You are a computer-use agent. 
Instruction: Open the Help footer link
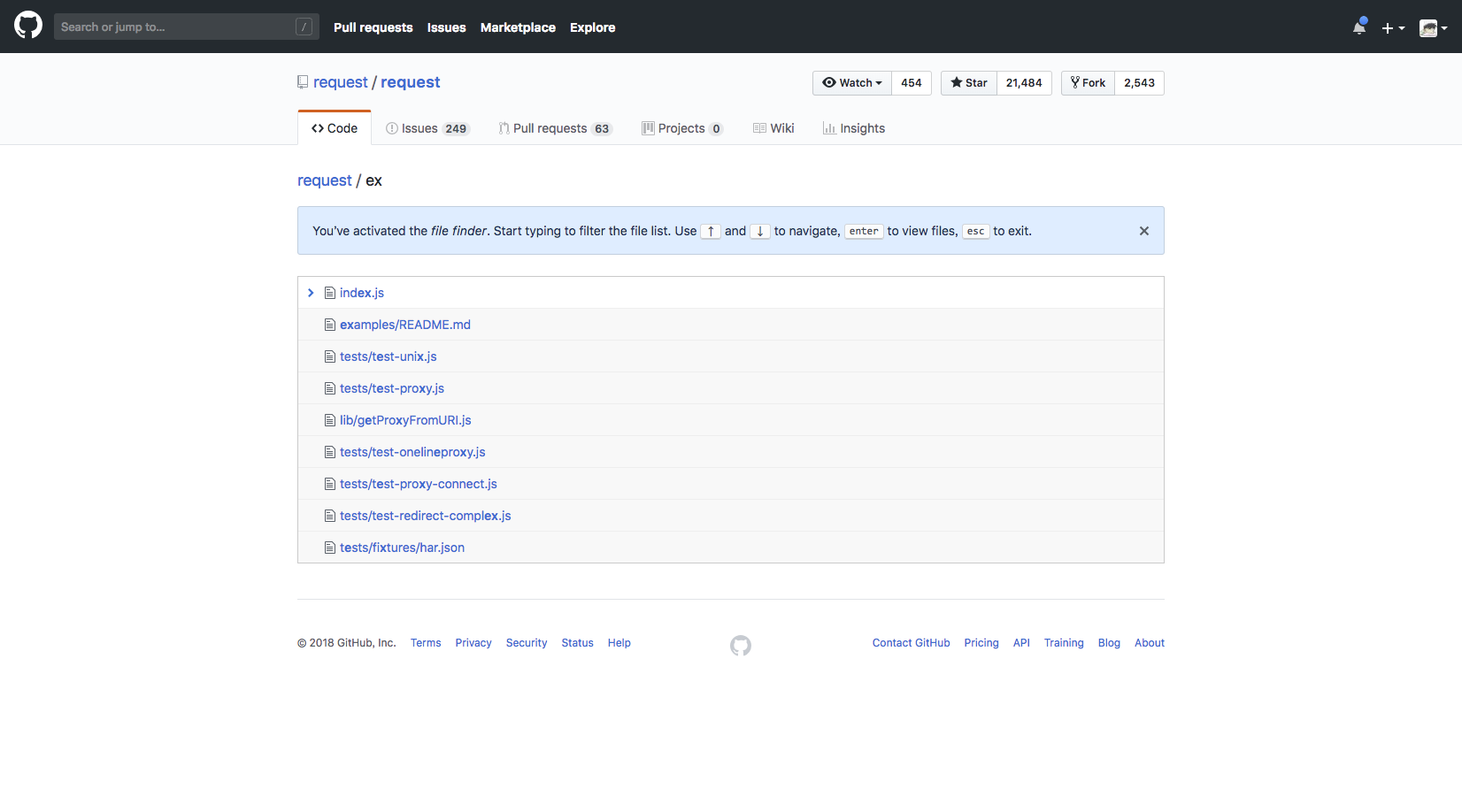[x=619, y=643]
